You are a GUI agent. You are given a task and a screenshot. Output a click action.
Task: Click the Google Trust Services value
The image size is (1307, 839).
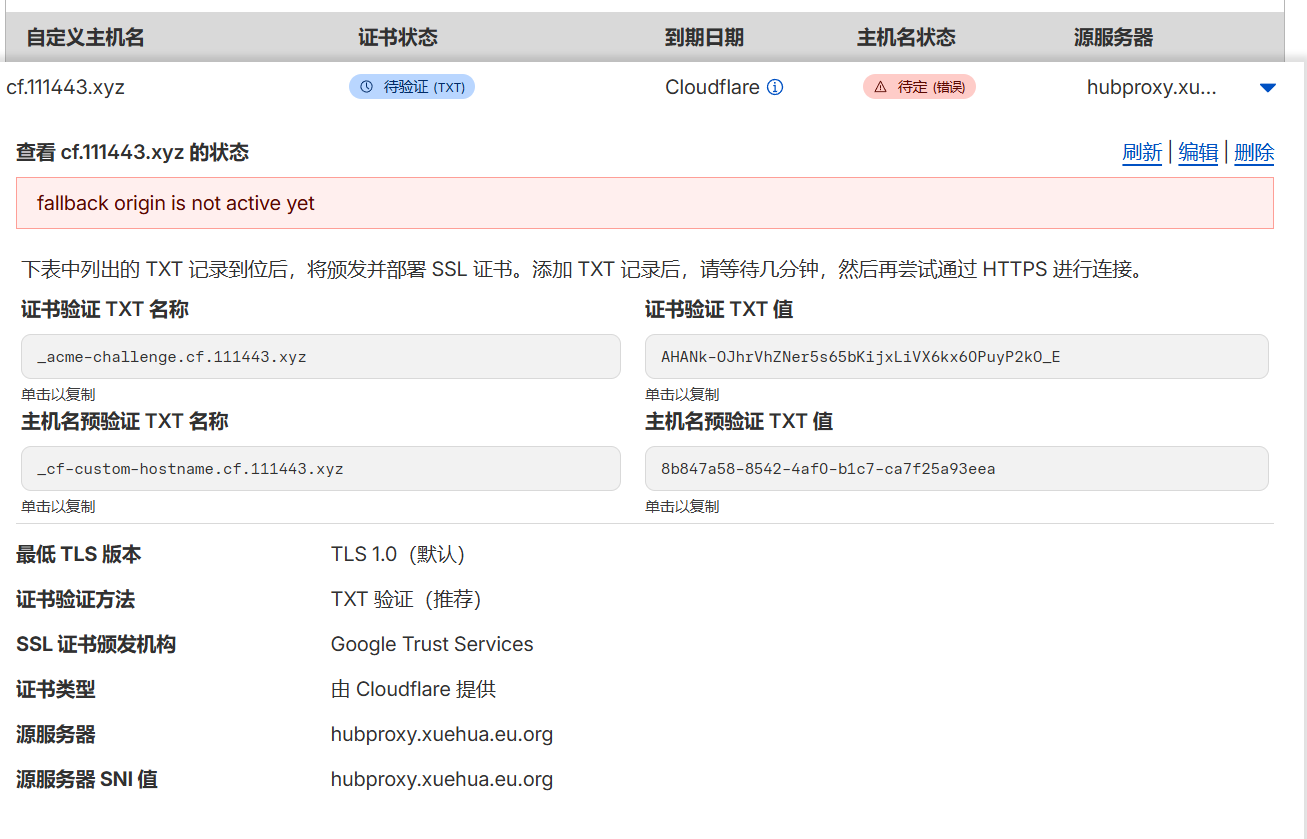pos(432,645)
